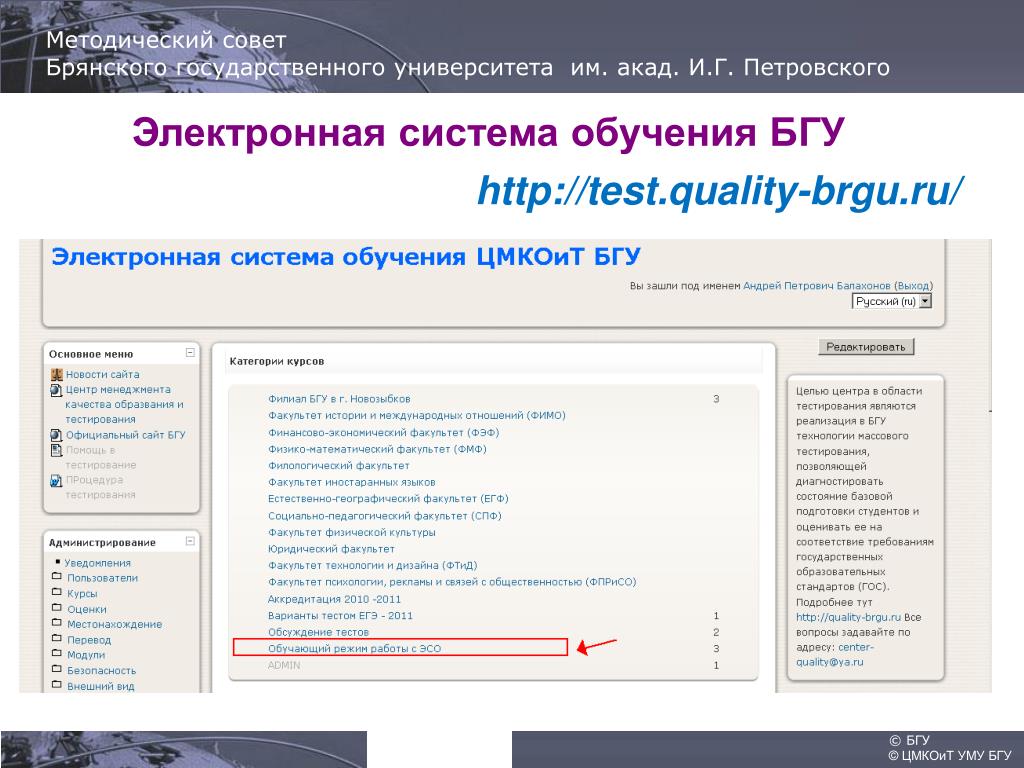Expand Перевод in administration menu
Image resolution: width=1024 pixels, height=768 pixels.
(89, 640)
